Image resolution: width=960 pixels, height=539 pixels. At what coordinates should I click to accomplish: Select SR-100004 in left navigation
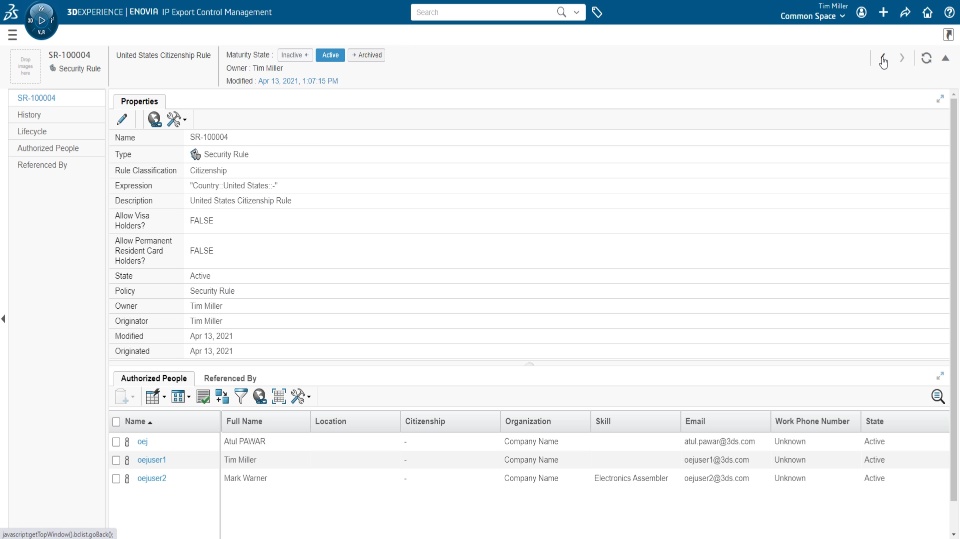tap(57, 98)
